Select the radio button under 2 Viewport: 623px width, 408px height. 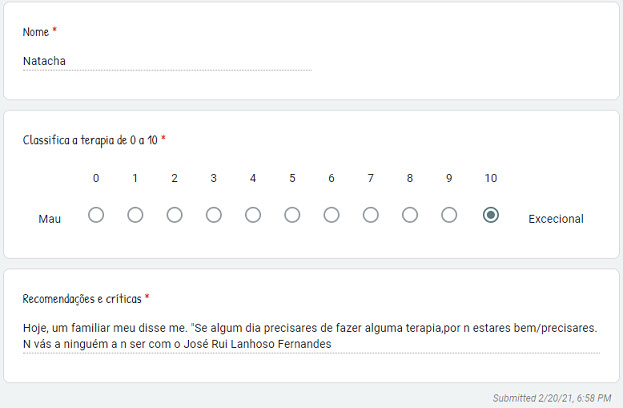coord(174,215)
